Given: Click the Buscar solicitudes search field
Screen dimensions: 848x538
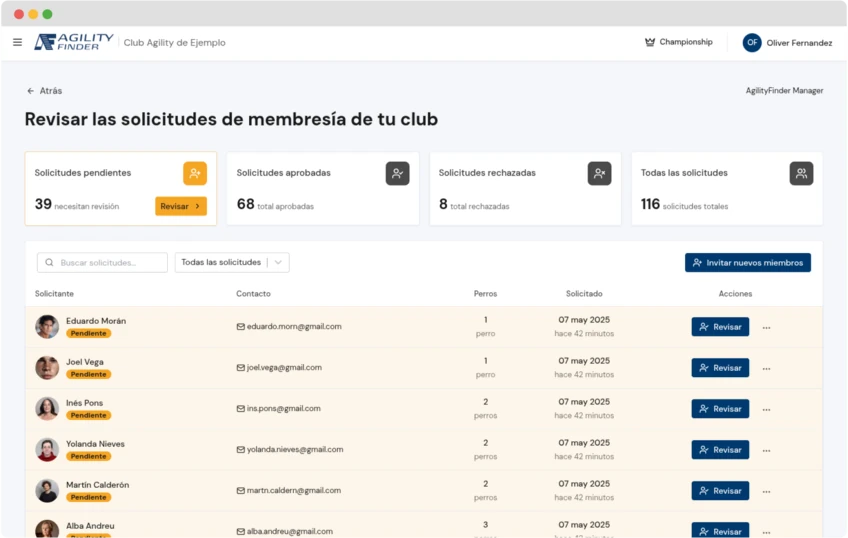Looking at the screenshot, I should click(x=103, y=262).
